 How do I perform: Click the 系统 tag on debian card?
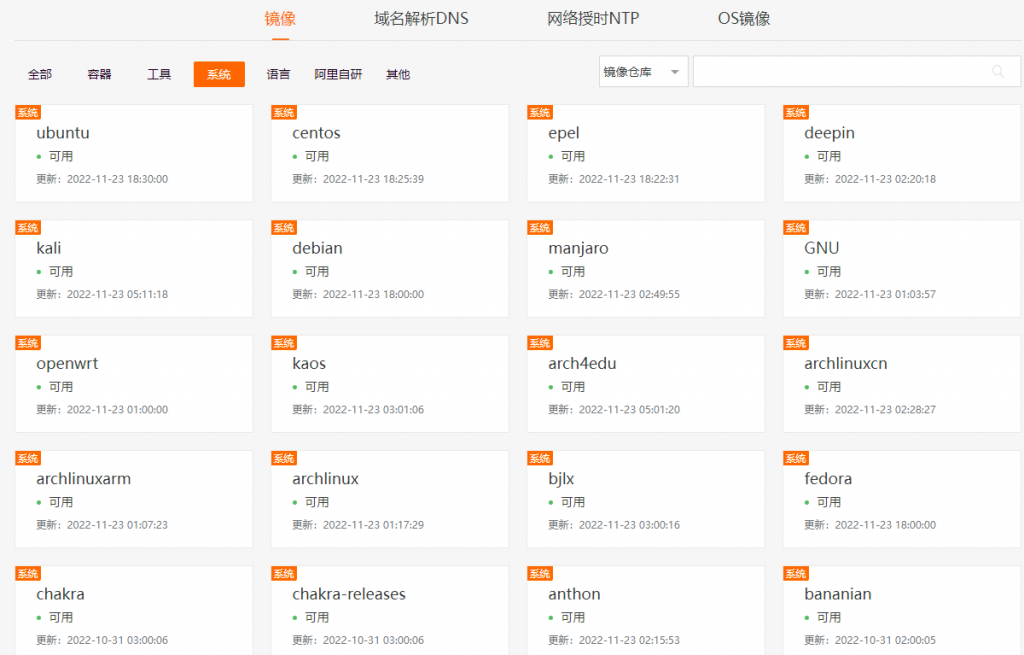click(x=284, y=227)
